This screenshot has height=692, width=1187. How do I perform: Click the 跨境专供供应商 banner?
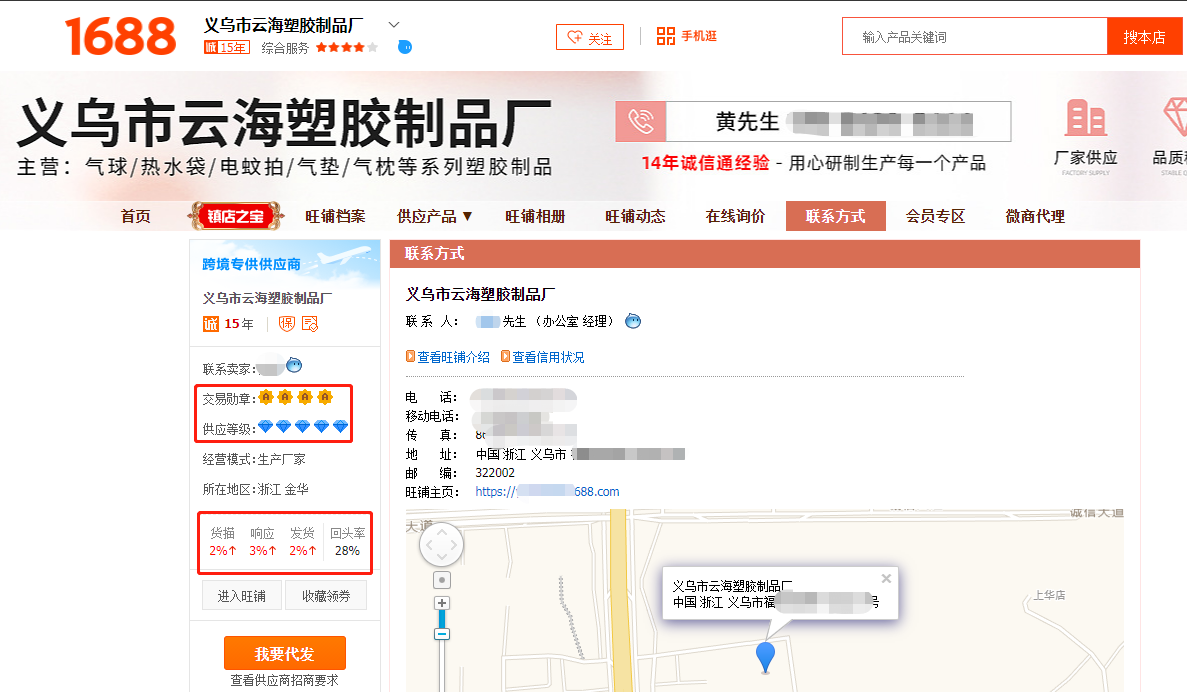point(285,263)
